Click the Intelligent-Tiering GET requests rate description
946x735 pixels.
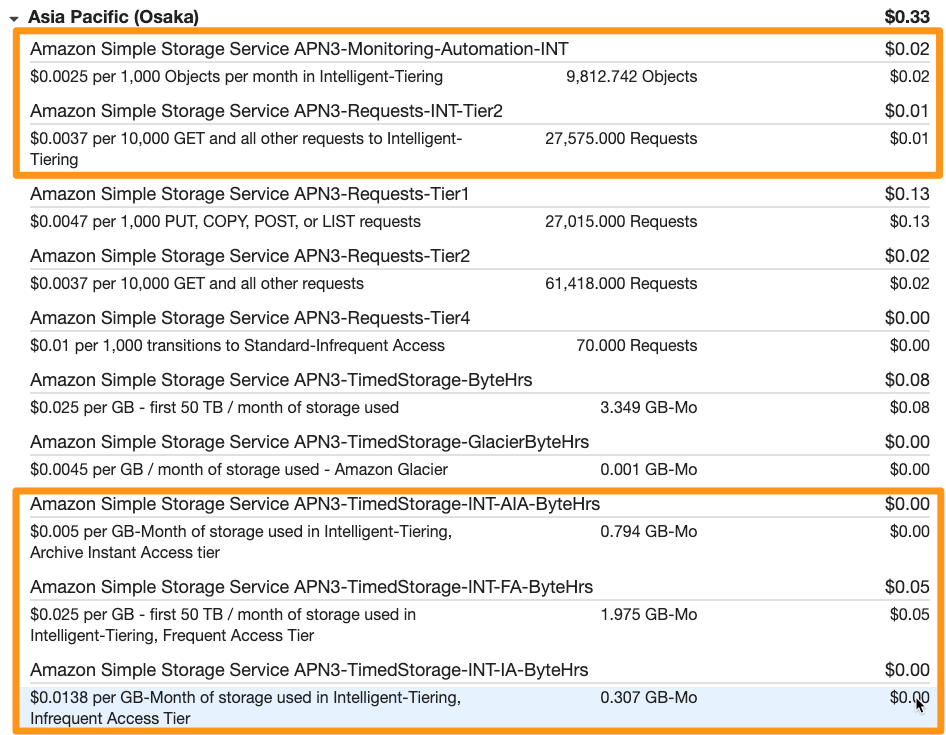click(x=246, y=149)
